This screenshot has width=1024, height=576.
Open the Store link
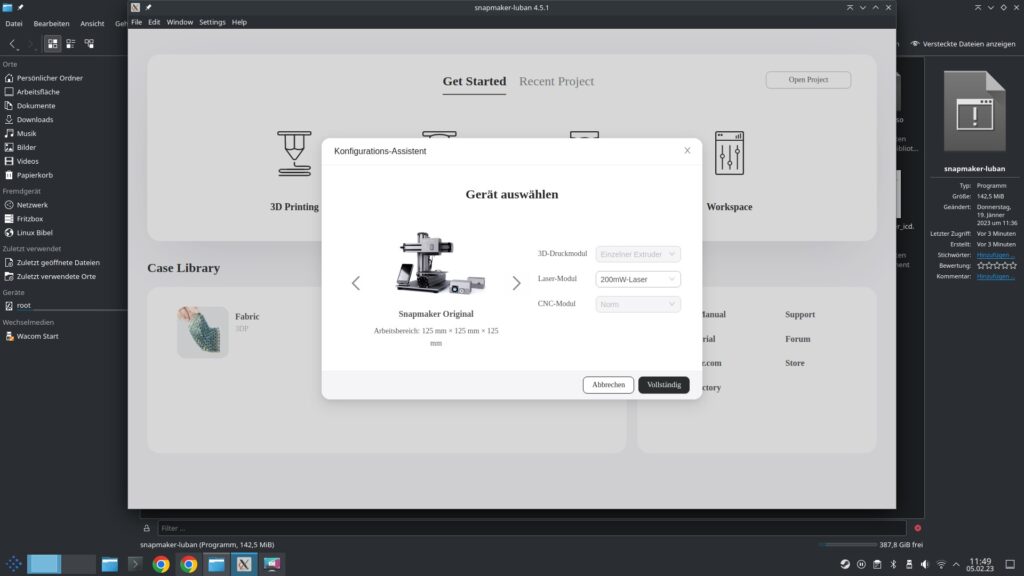pos(795,363)
